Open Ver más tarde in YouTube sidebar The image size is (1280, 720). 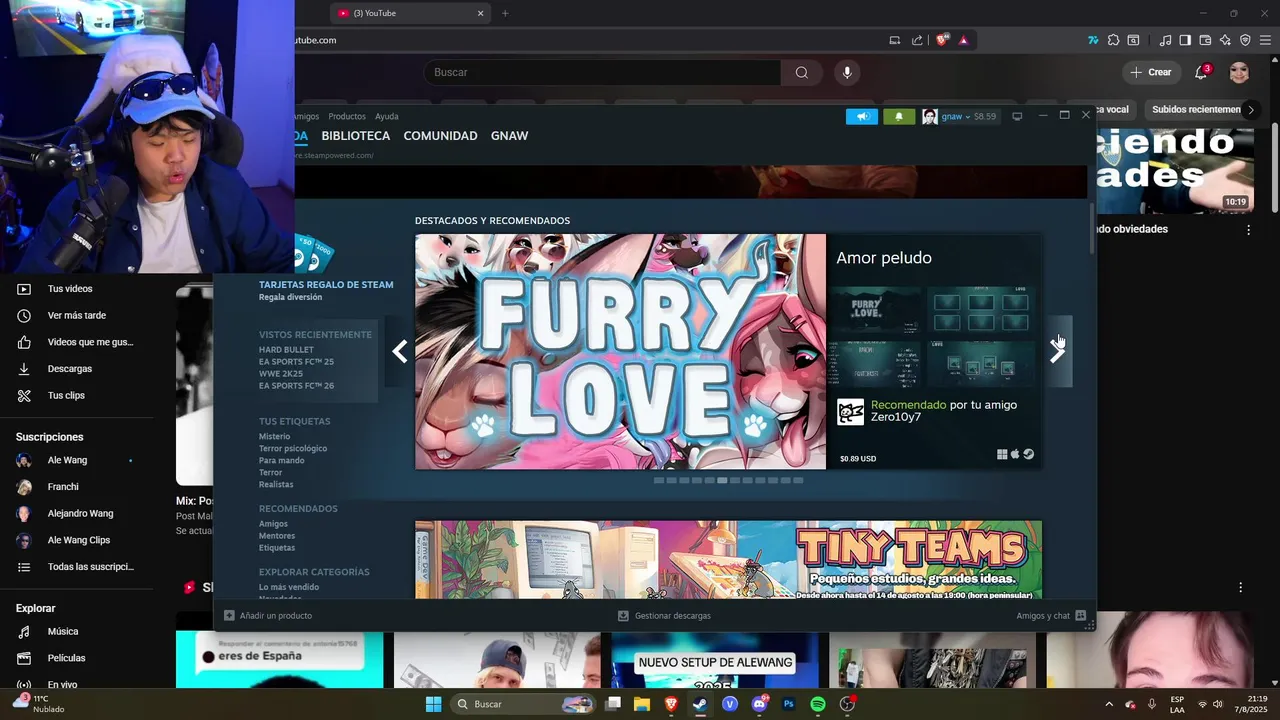[77, 316]
